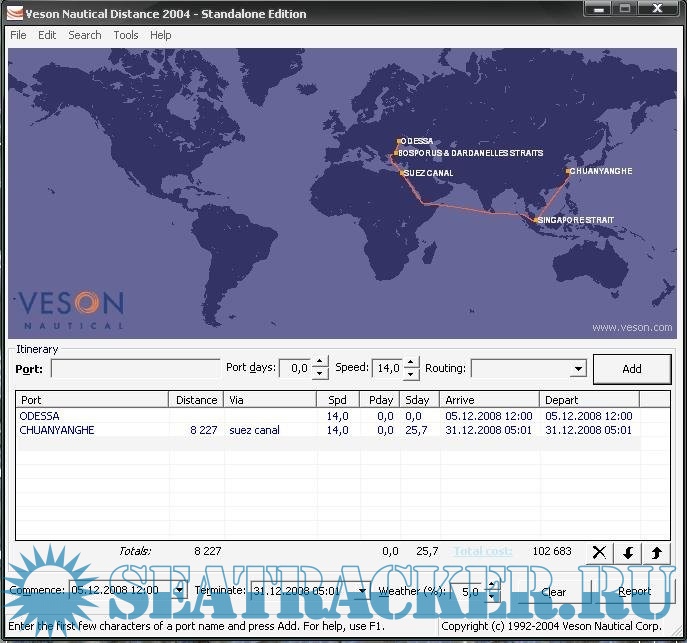The height and width of the screenshot is (643, 687).
Task: Click the delete row X icon
Action: [599, 552]
